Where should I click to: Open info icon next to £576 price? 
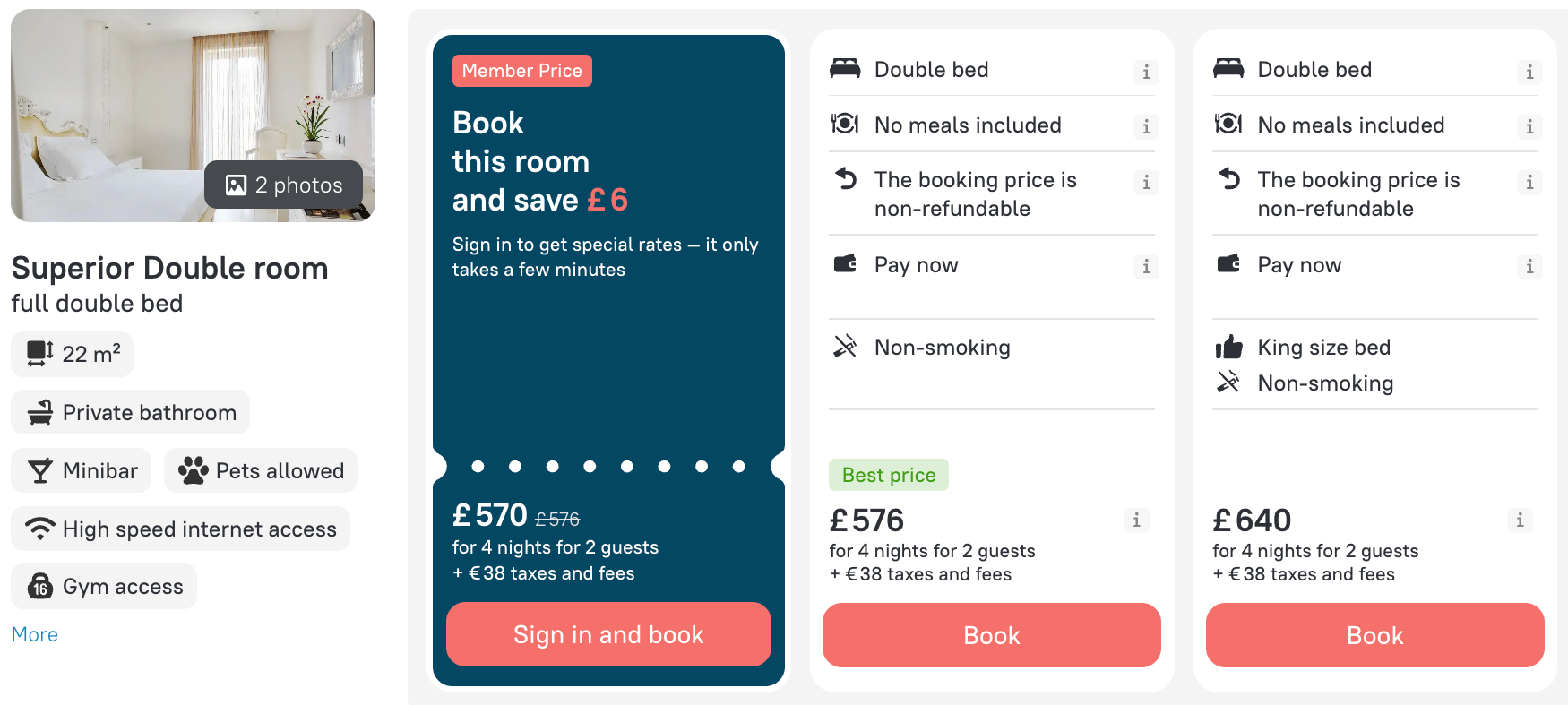[x=1136, y=520]
